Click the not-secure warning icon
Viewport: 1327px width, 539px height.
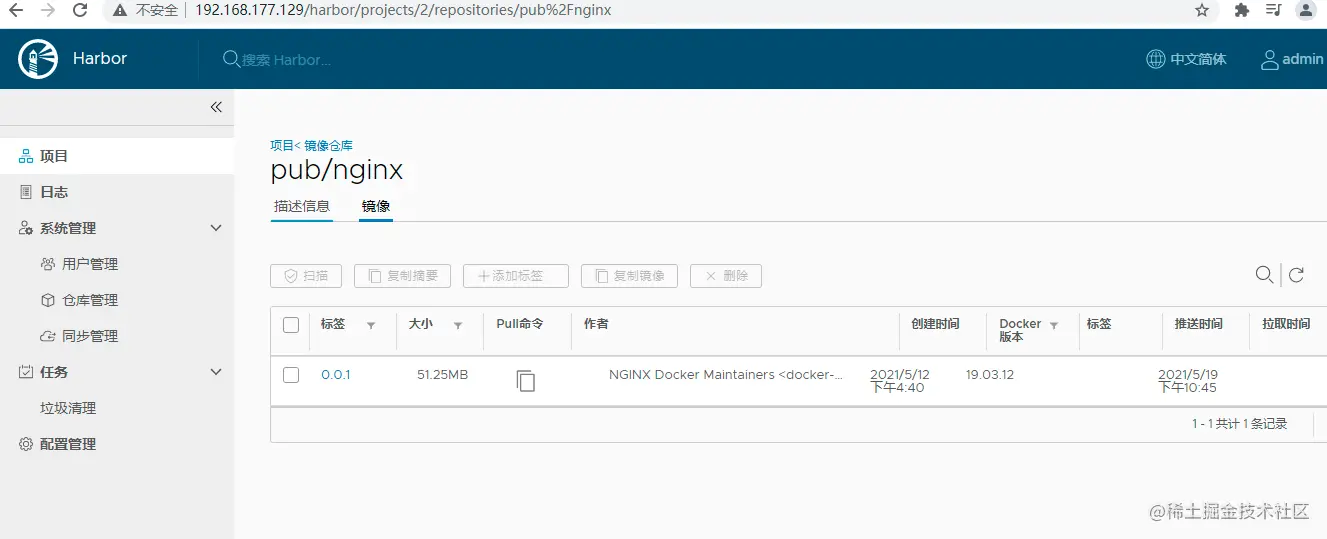(x=120, y=10)
